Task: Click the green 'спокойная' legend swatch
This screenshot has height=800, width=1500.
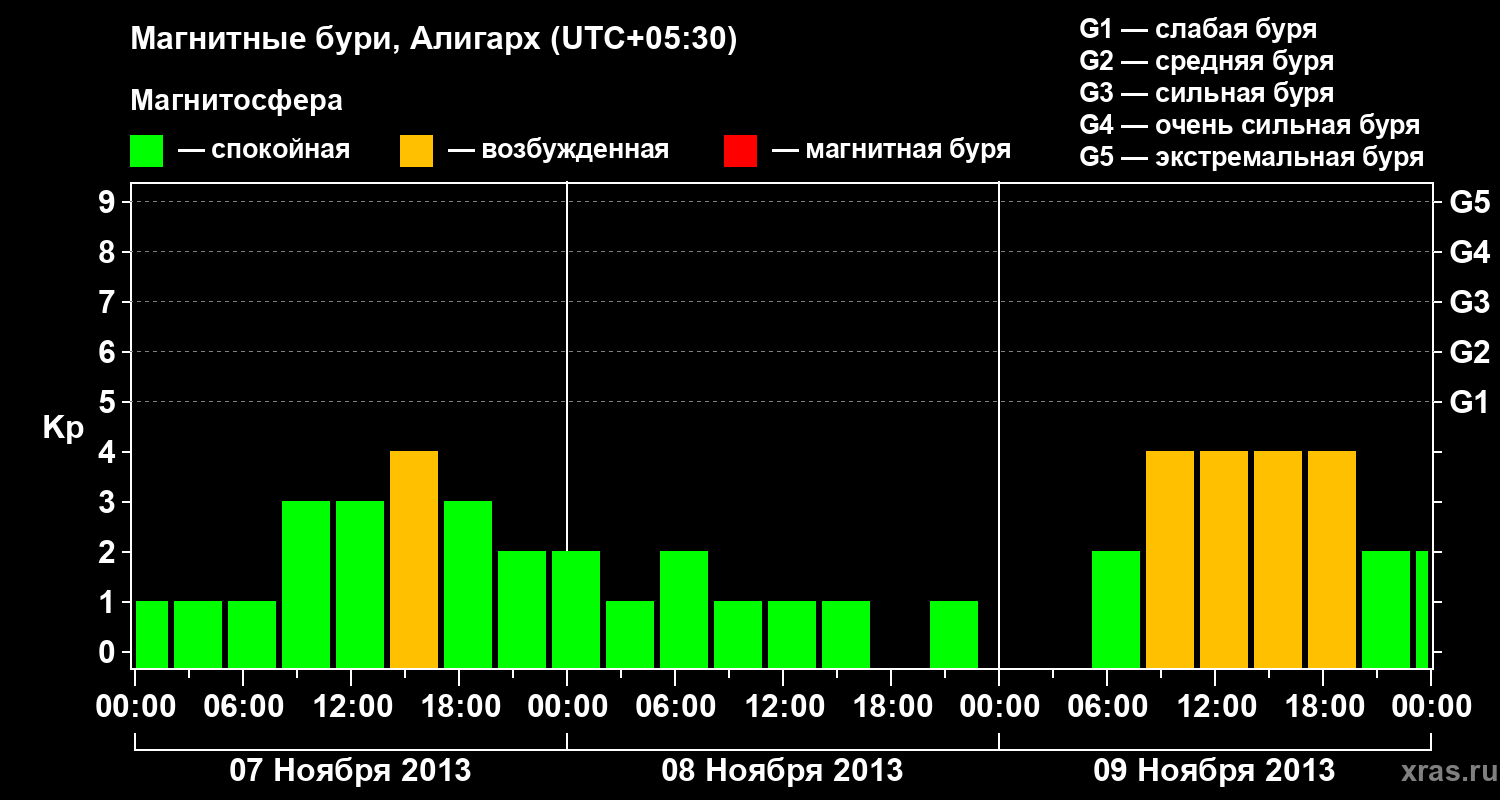Action: pyautogui.click(x=147, y=150)
